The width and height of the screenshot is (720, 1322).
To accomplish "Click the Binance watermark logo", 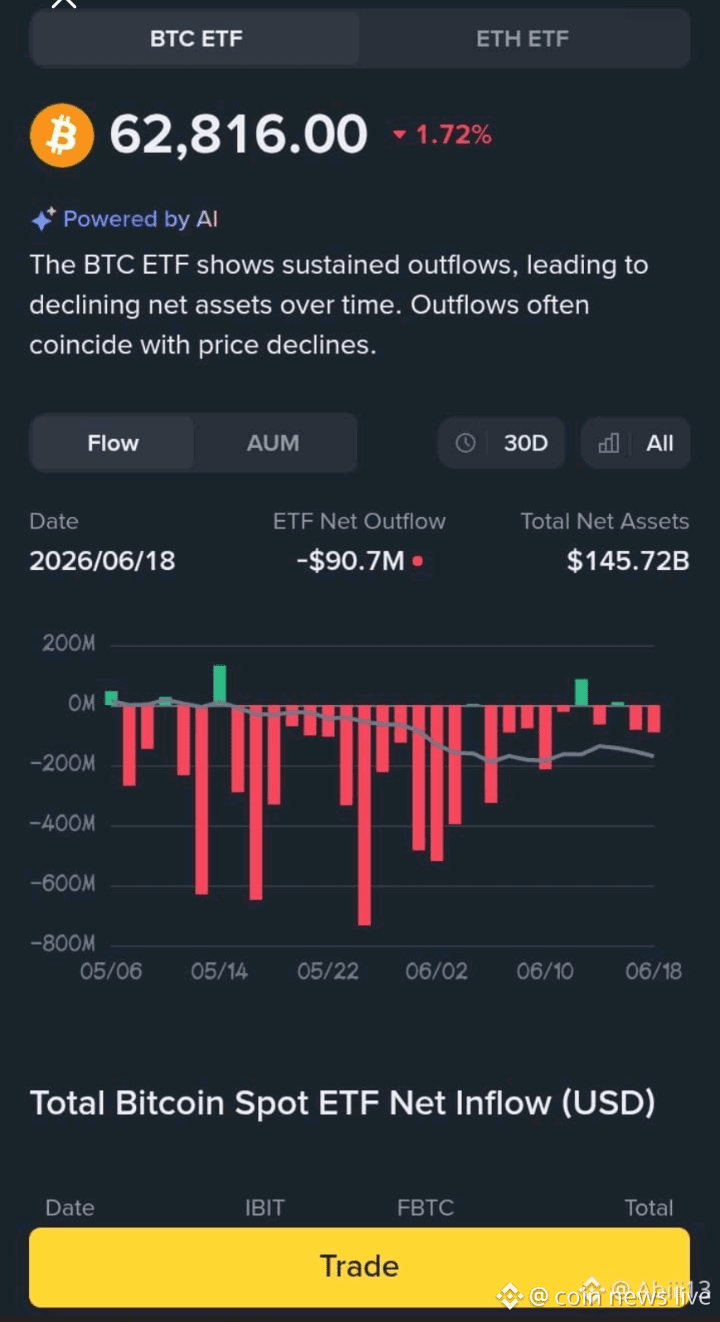I will (x=510, y=1296).
